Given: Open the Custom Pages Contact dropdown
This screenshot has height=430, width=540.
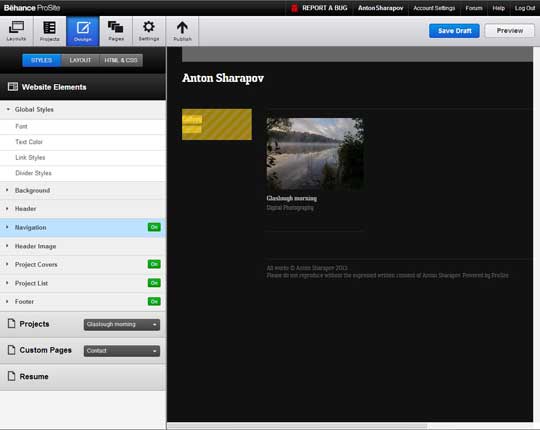Looking at the screenshot, I should (122, 351).
